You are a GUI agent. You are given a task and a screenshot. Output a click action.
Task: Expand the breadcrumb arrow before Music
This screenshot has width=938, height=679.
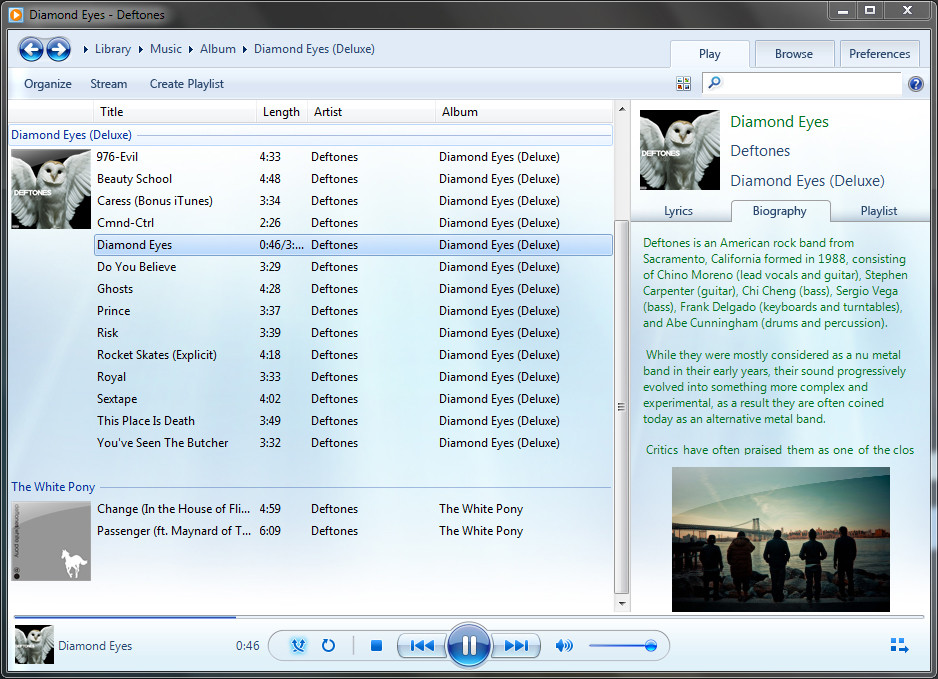click(x=141, y=49)
